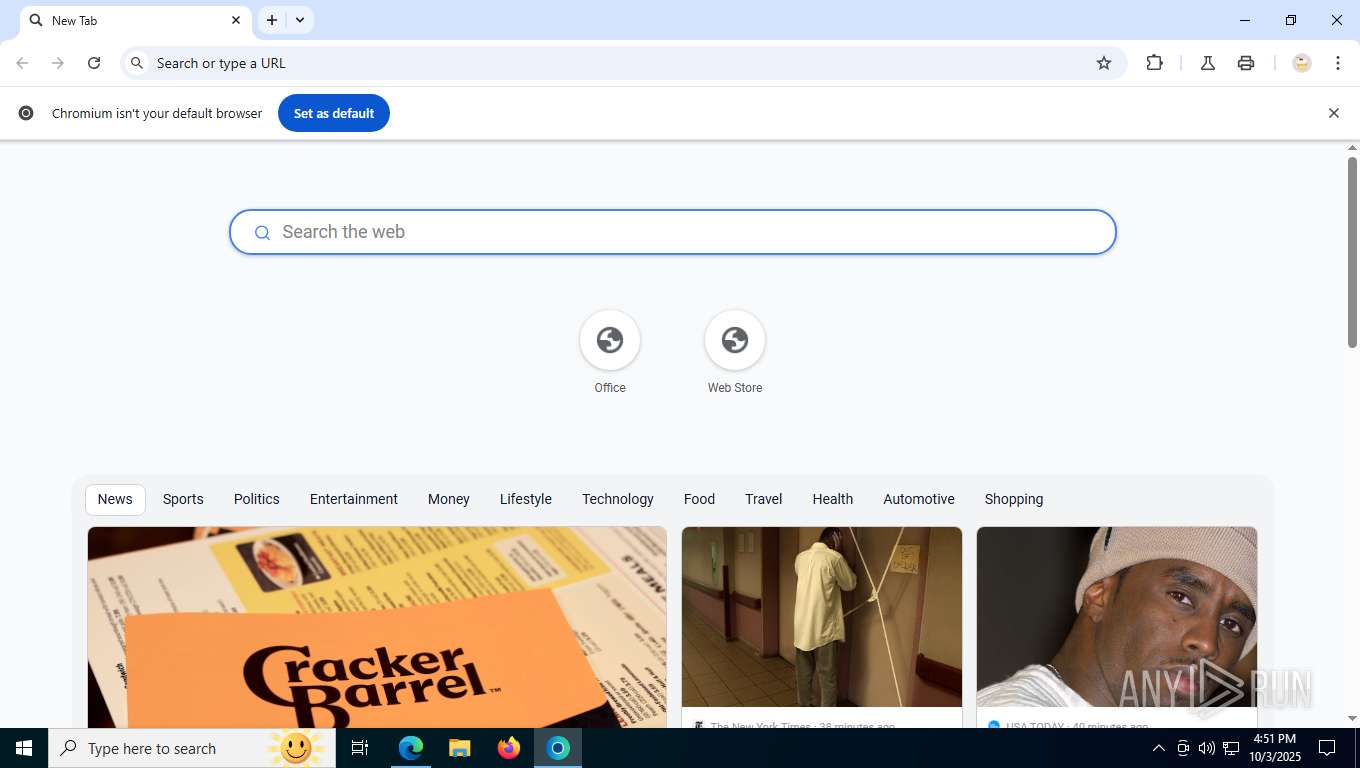The width and height of the screenshot is (1360, 768).
Task: Open the Health tab
Action: coord(833,499)
